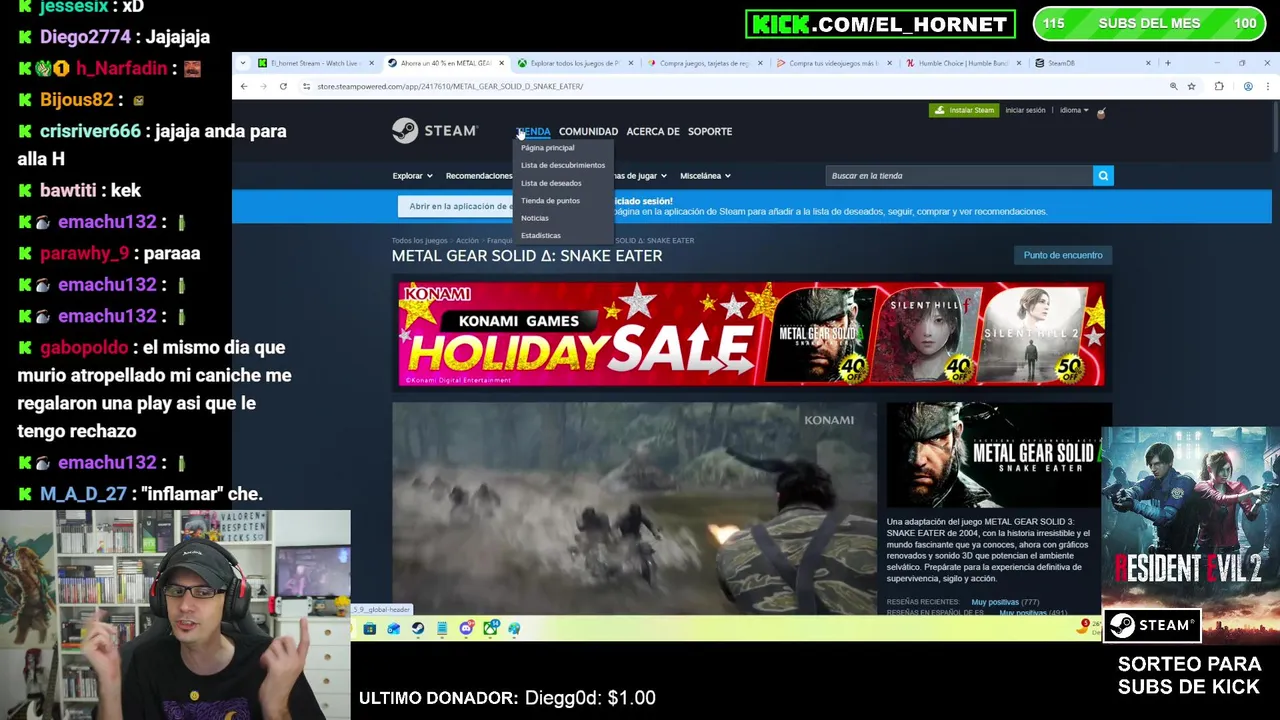Open Outlook mail from the taskbar

tap(394, 629)
